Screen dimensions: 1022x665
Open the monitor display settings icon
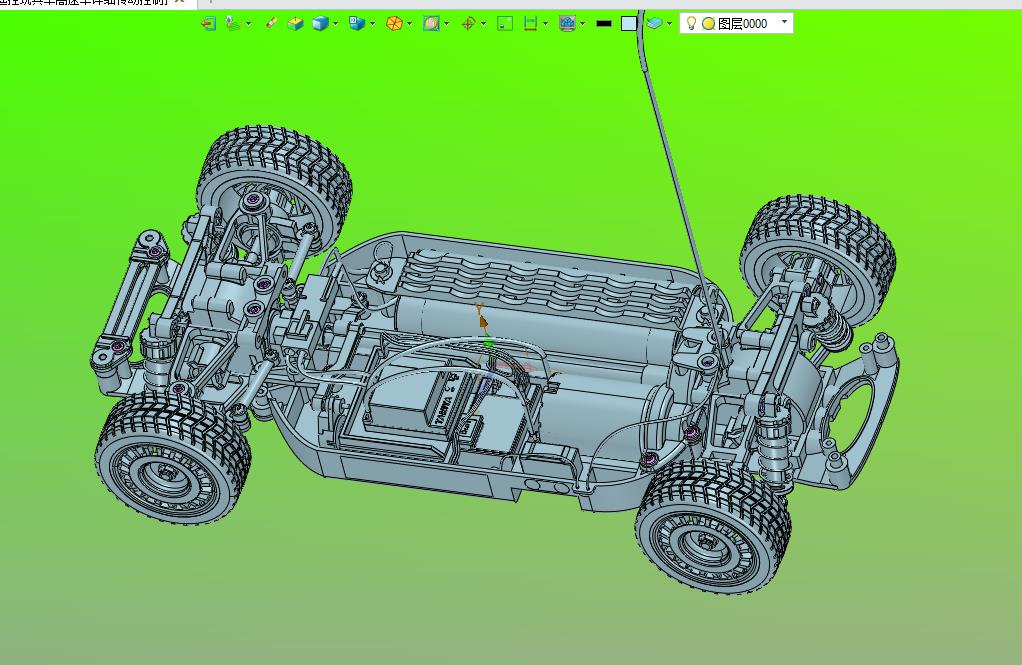click(567, 23)
